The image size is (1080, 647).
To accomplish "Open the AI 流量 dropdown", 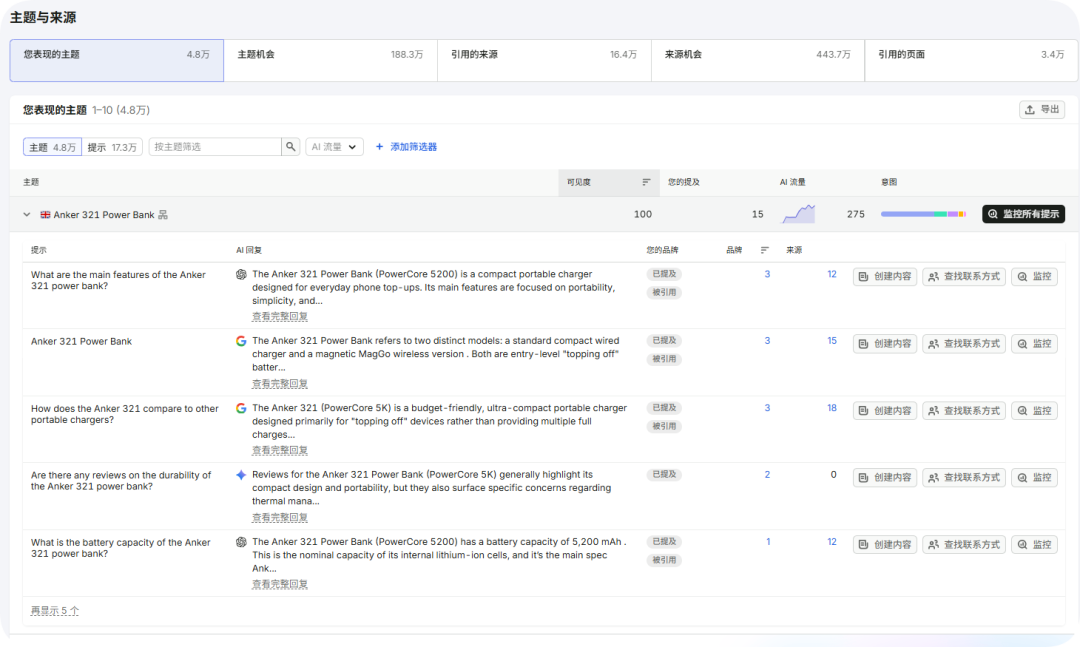I will click(x=334, y=147).
